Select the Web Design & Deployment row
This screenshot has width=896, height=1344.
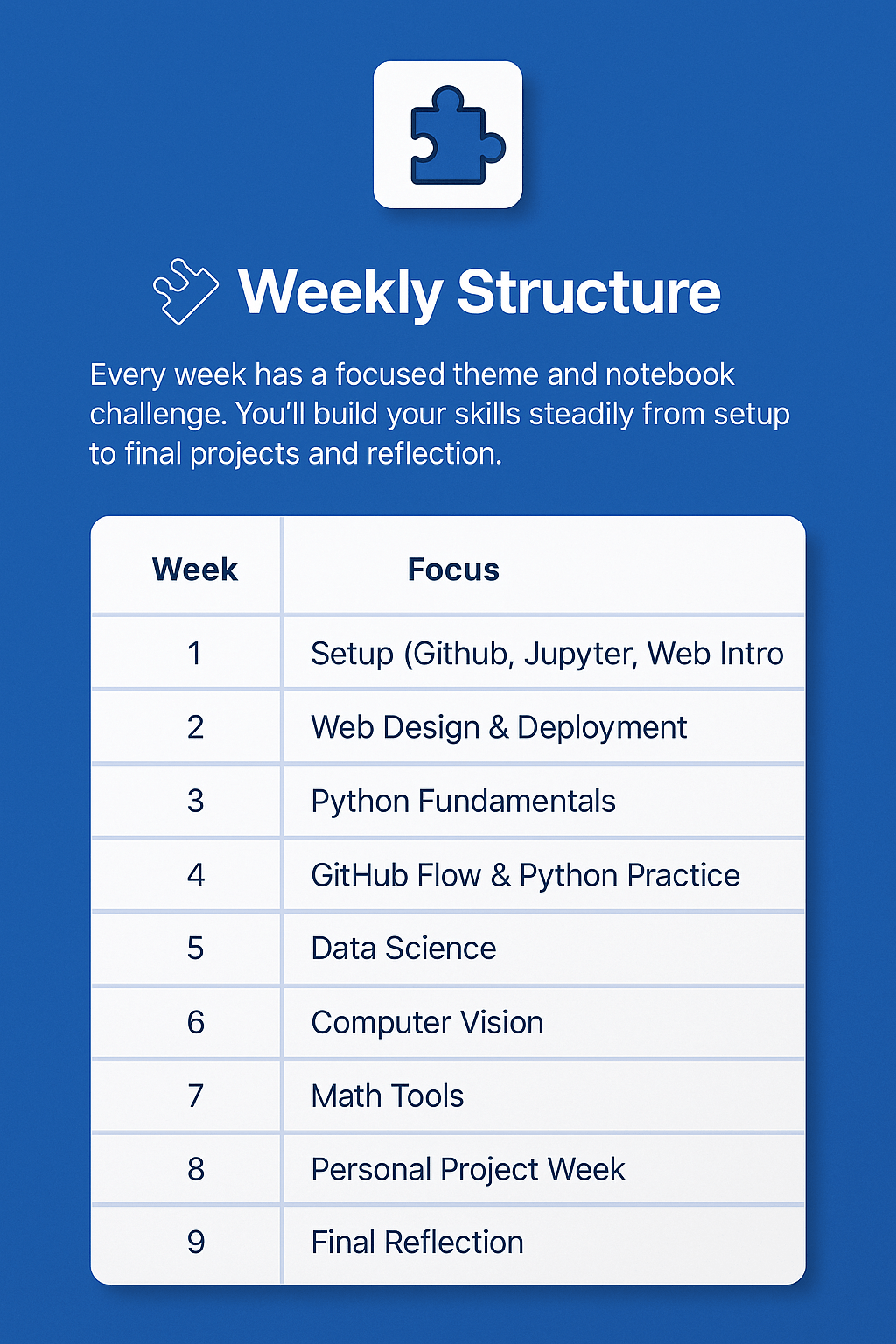click(x=499, y=727)
